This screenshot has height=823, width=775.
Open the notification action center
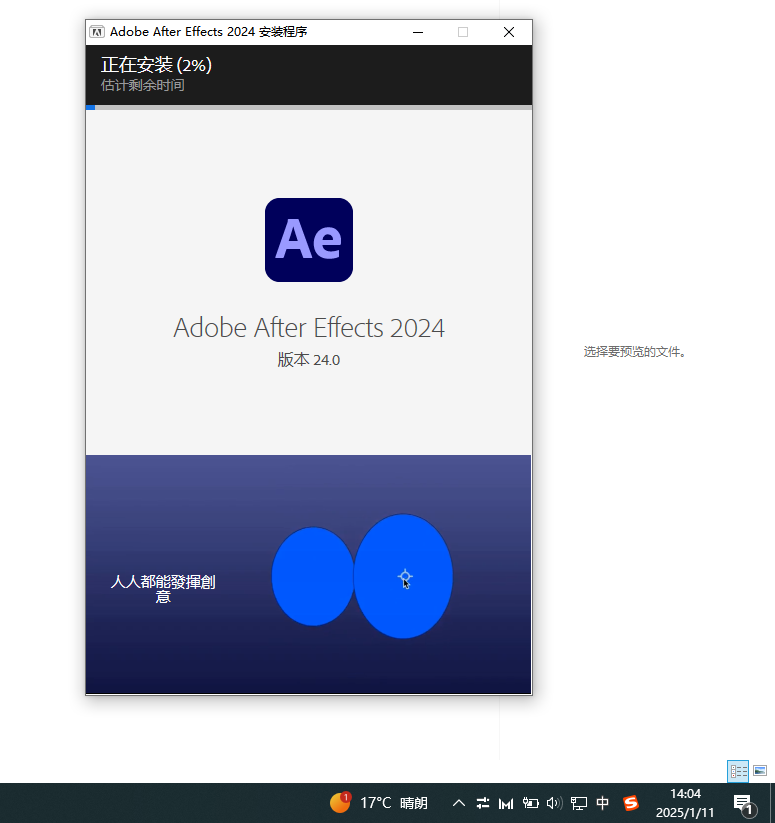pos(744,804)
